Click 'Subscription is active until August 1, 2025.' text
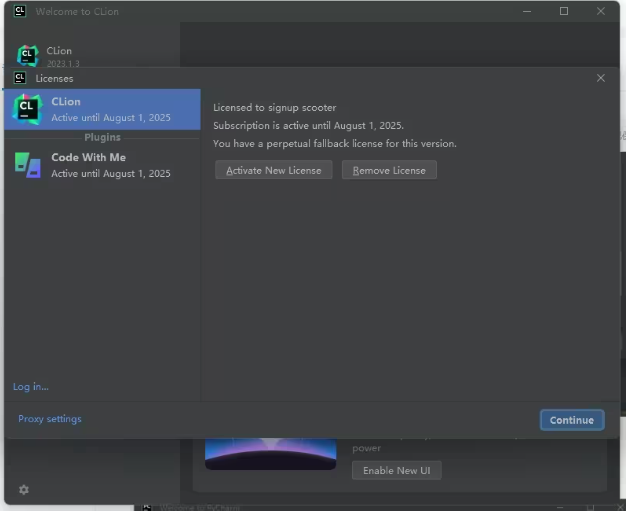The image size is (630, 512). (x=308, y=125)
